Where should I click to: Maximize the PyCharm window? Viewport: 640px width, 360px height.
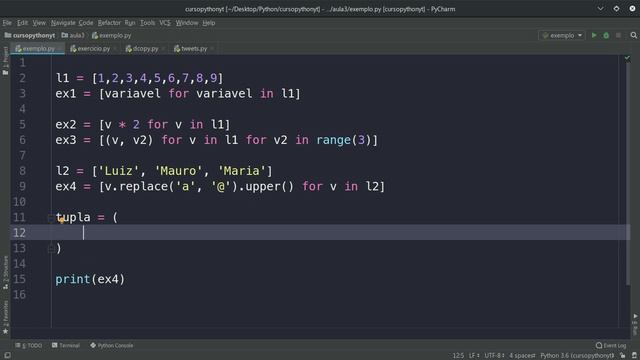point(616,9)
